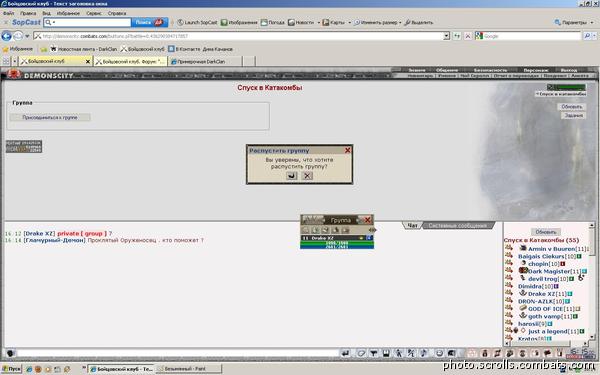
Task: Click the chat message input field
Action: [x=177, y=353]
